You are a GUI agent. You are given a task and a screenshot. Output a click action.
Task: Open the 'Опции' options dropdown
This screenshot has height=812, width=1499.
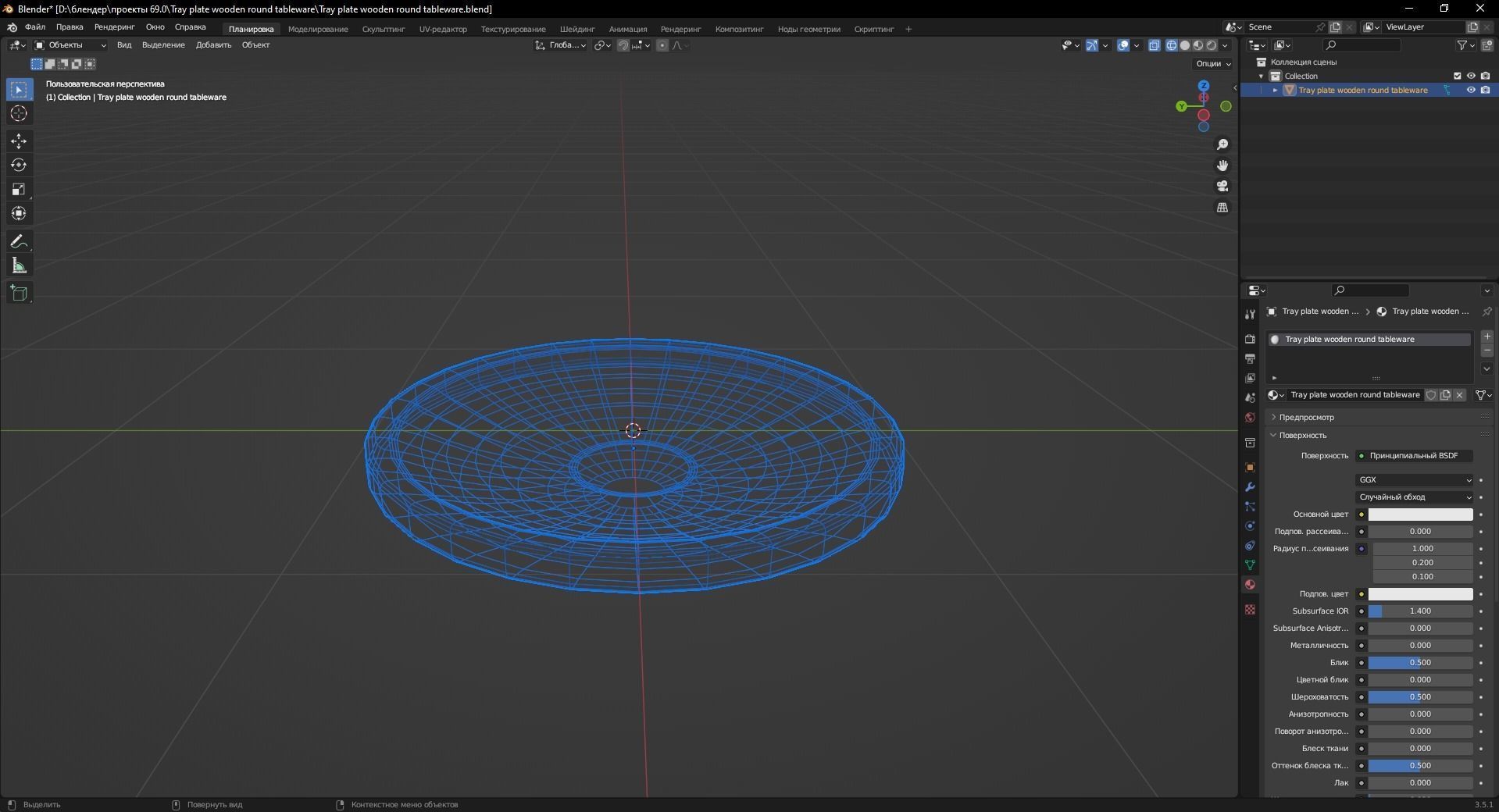(1213, 63)
